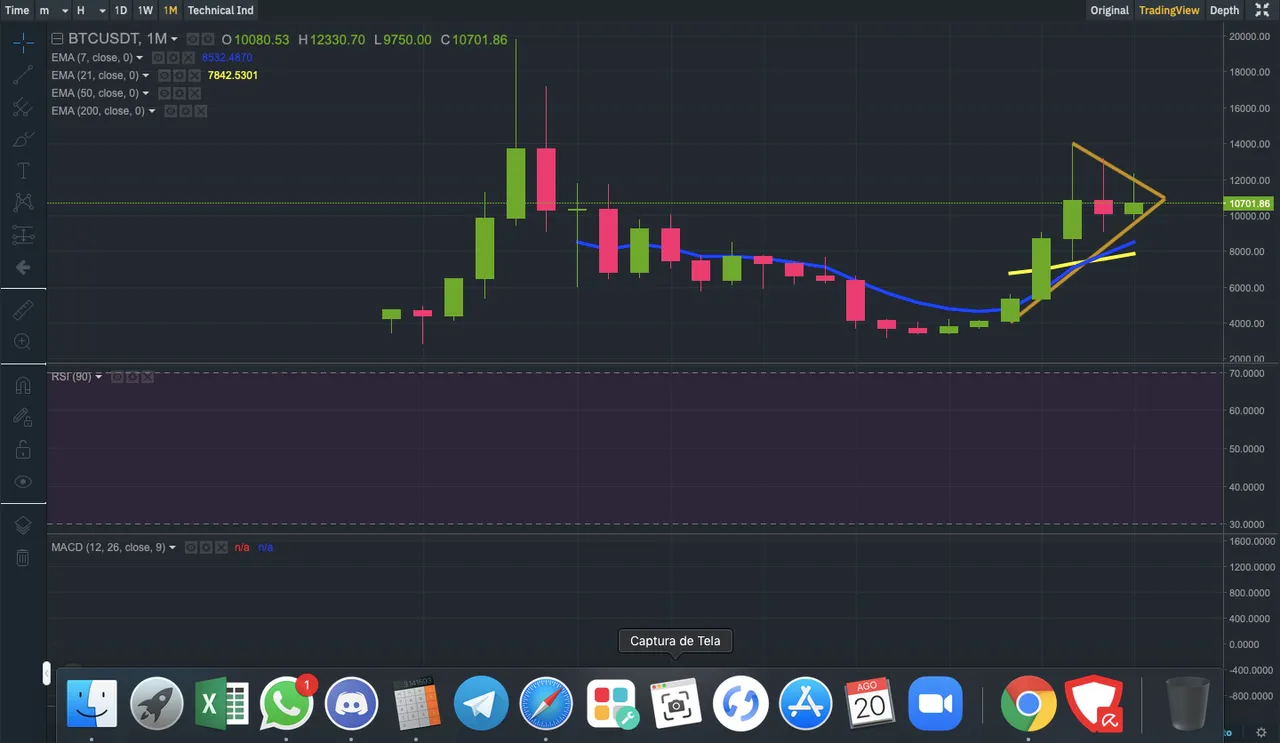The image size is (1280, 743).
Task: Remove the EMA 50 indicator
Action: pos(193,94)
